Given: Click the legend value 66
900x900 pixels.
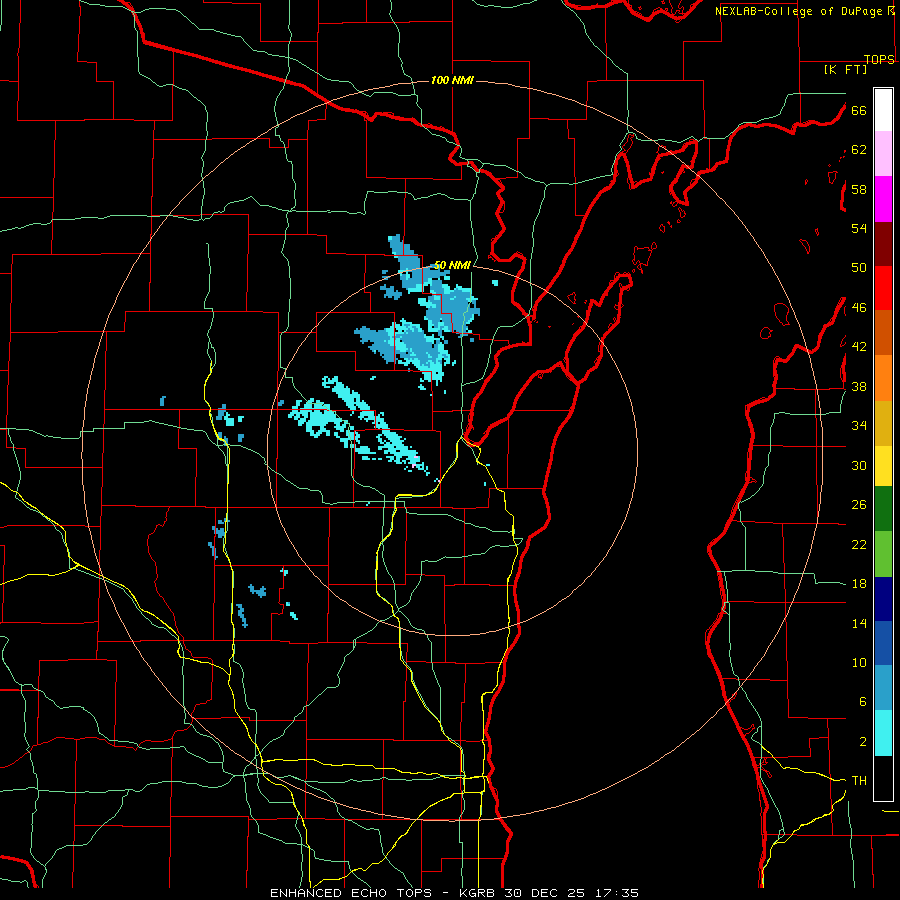Looking at the screenshot, I should tap(859, 110).
